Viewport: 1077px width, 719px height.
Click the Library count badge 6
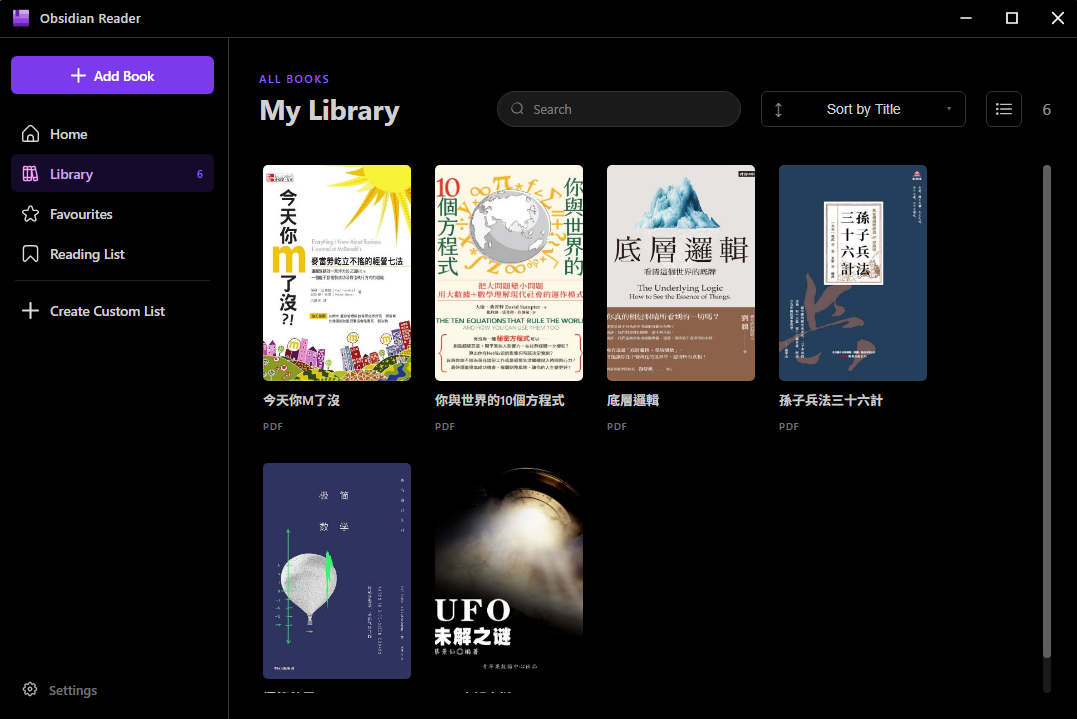point(200,174)
